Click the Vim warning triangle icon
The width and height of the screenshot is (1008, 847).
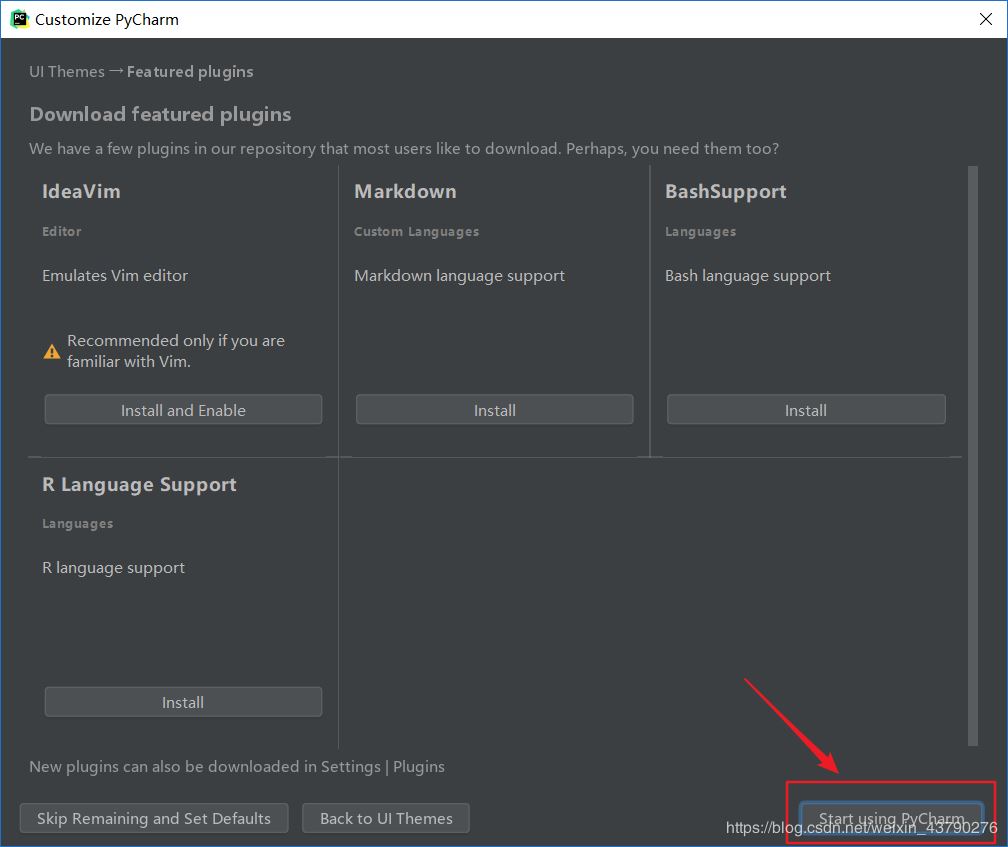tap(52, 351)
